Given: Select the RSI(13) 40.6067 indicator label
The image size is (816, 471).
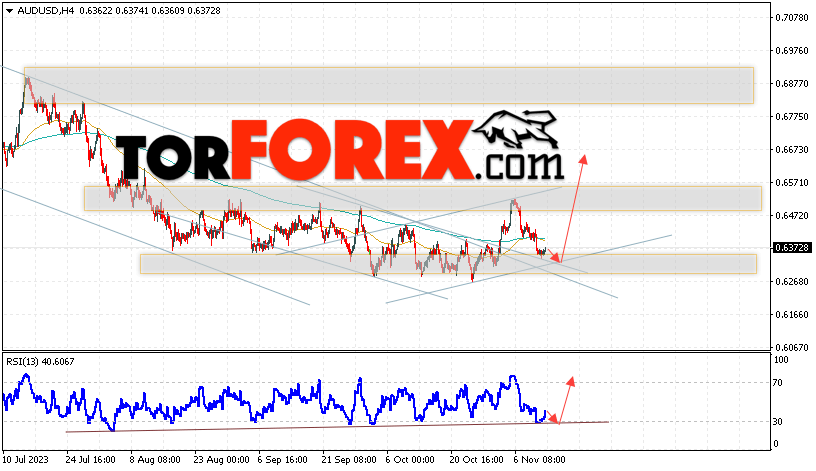Looking at the screenshot, I should point(40,362).
